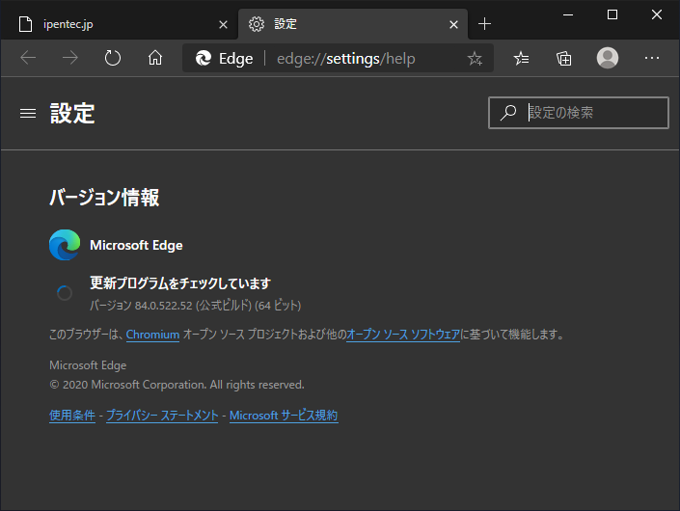Viewport: 680px width, 511px height.
Task: Switch to the ipentec.jp tab
Action: click(119, 24)
